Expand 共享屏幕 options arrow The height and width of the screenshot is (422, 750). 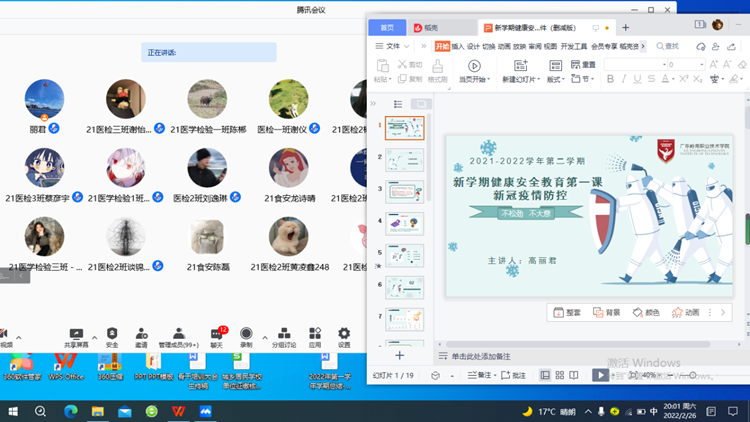94,338
